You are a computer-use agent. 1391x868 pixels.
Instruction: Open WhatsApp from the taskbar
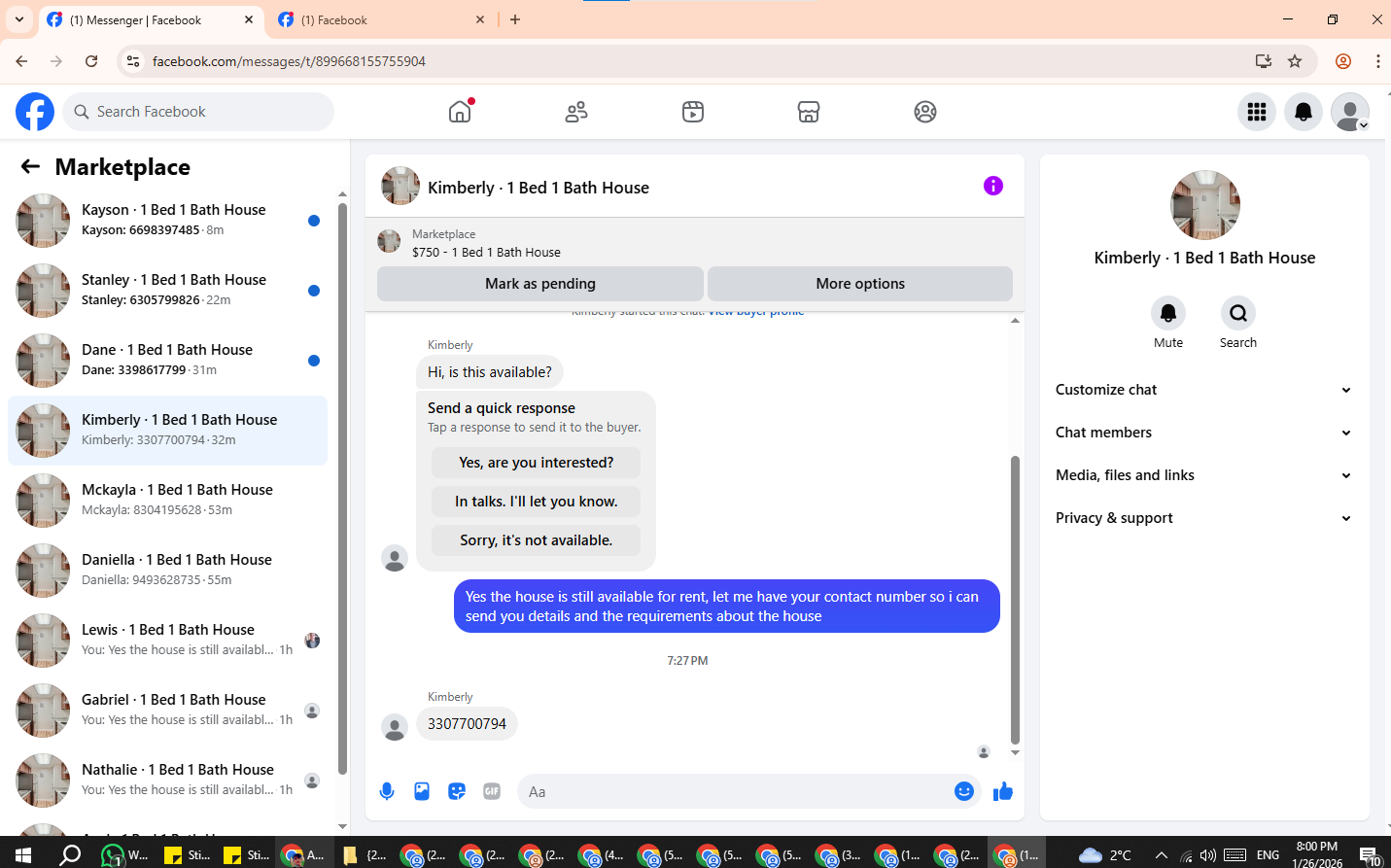[124, 855]
